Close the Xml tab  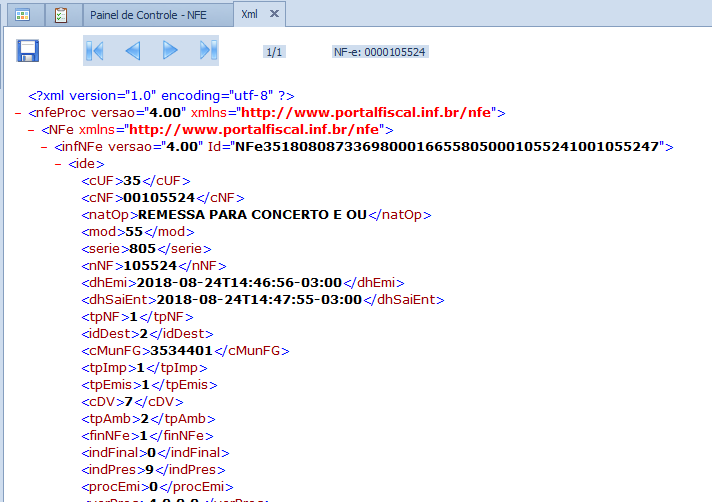[x=274, y=14]
